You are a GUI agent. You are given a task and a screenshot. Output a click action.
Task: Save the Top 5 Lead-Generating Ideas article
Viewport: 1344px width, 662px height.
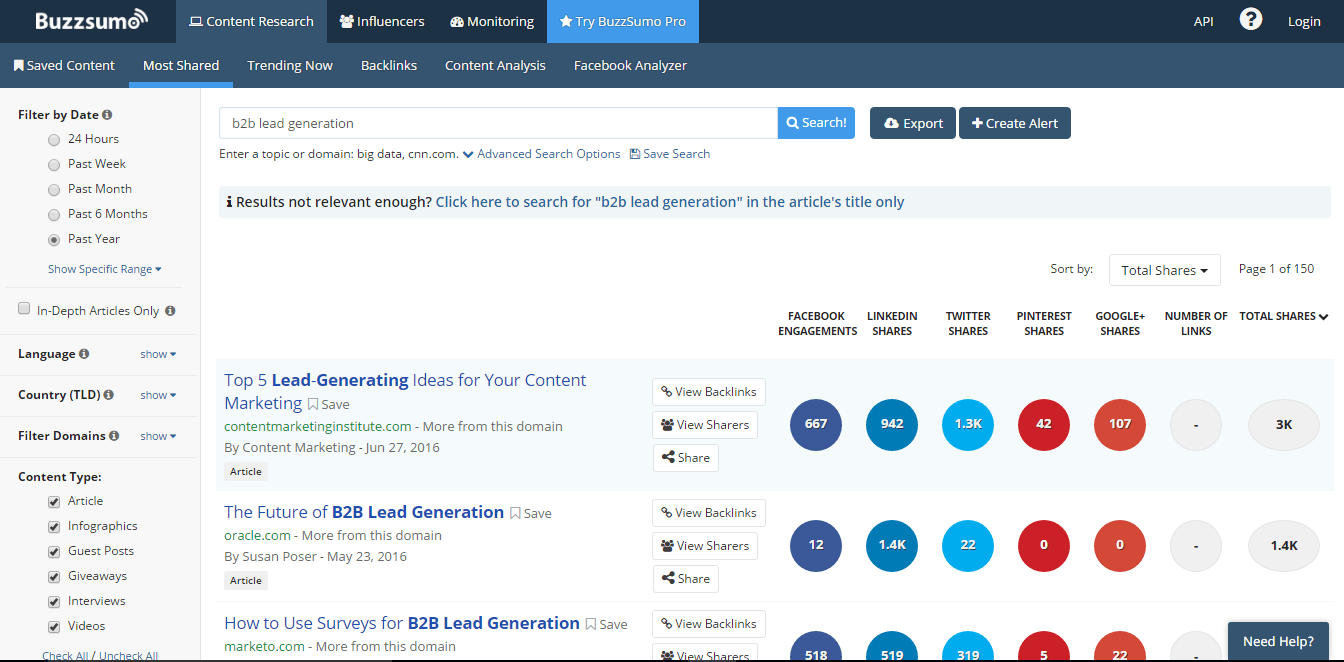tap(329, 405)
